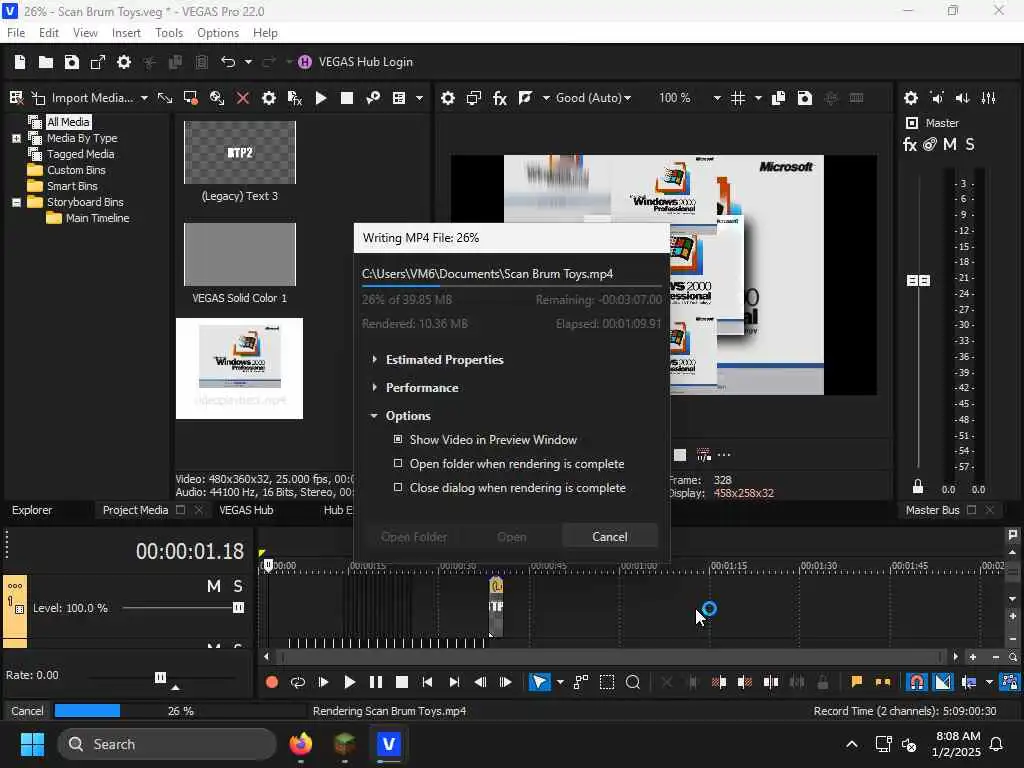1024x768 pixels.
Task: Open Master Bus audio properties gear
Action: [x=910, y=98]
